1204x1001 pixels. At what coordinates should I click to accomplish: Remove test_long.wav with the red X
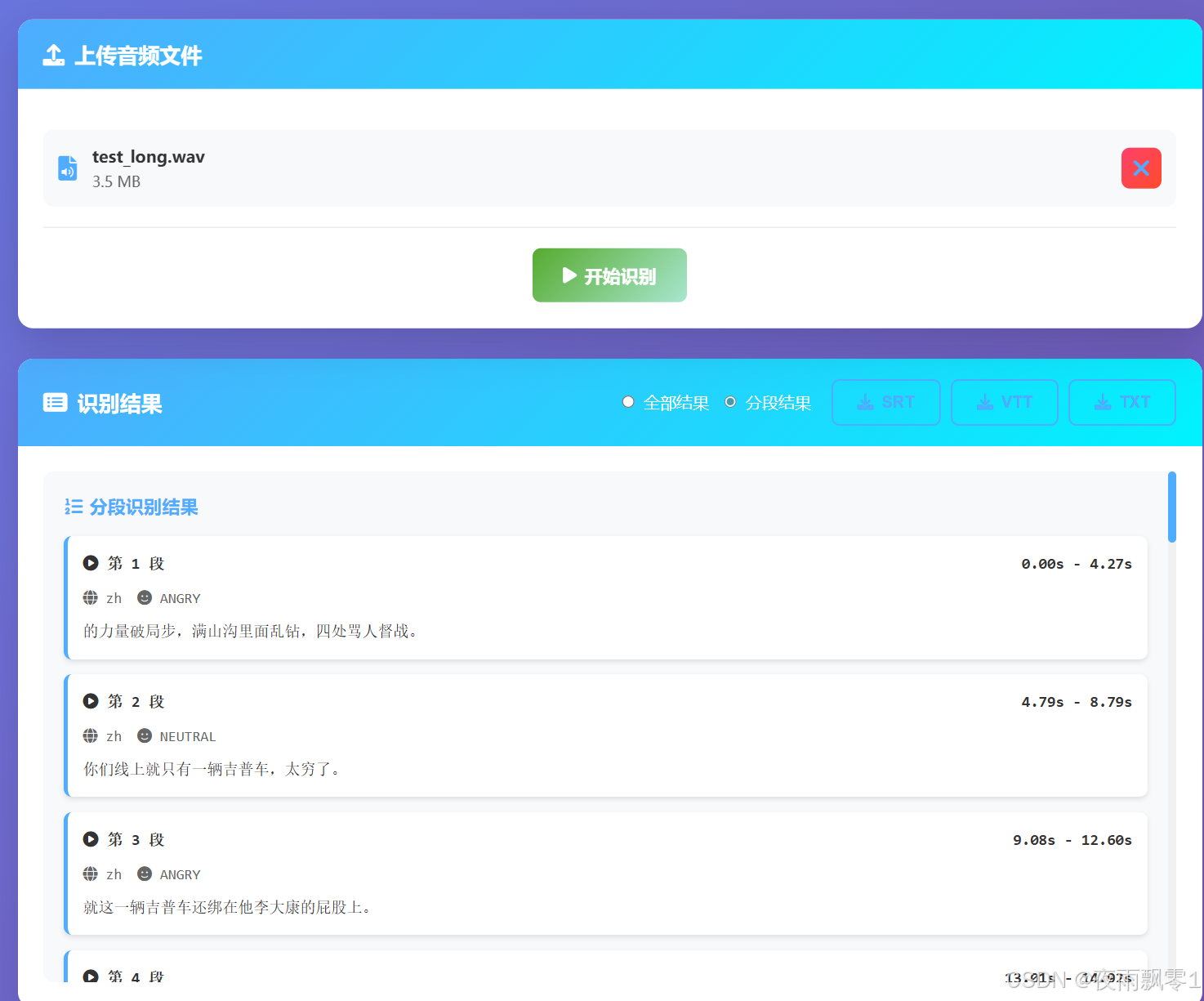(x=1141, y=168)
